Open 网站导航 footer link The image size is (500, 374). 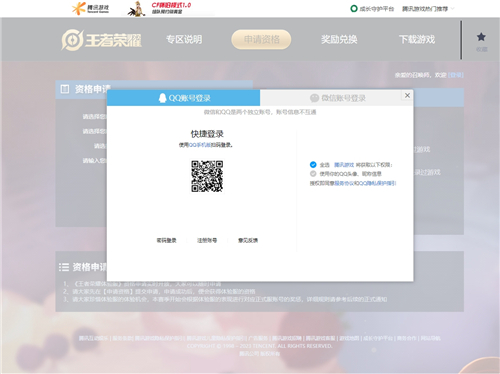click(x=430, y=338)
